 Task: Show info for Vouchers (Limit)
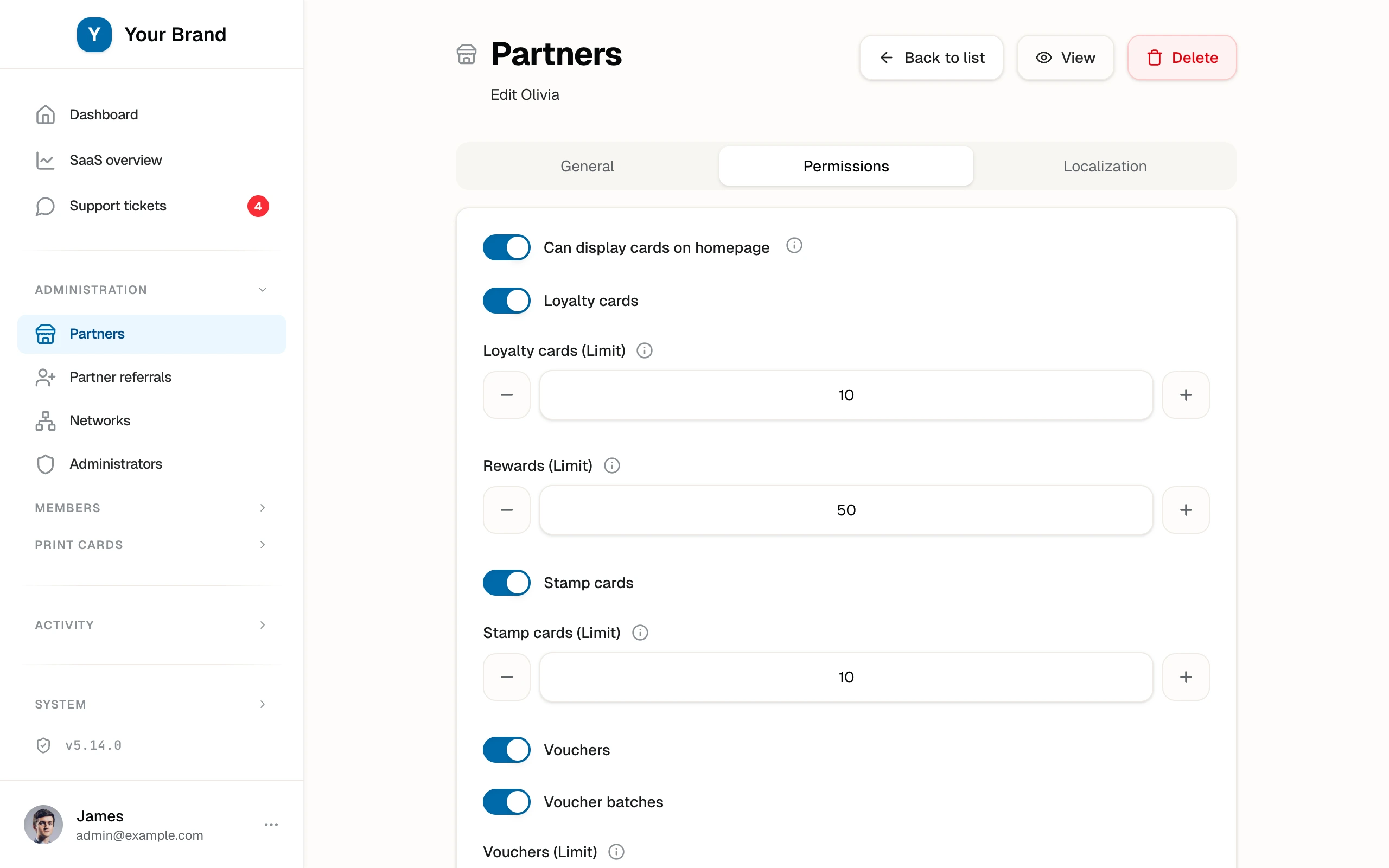tap(616, 852)
